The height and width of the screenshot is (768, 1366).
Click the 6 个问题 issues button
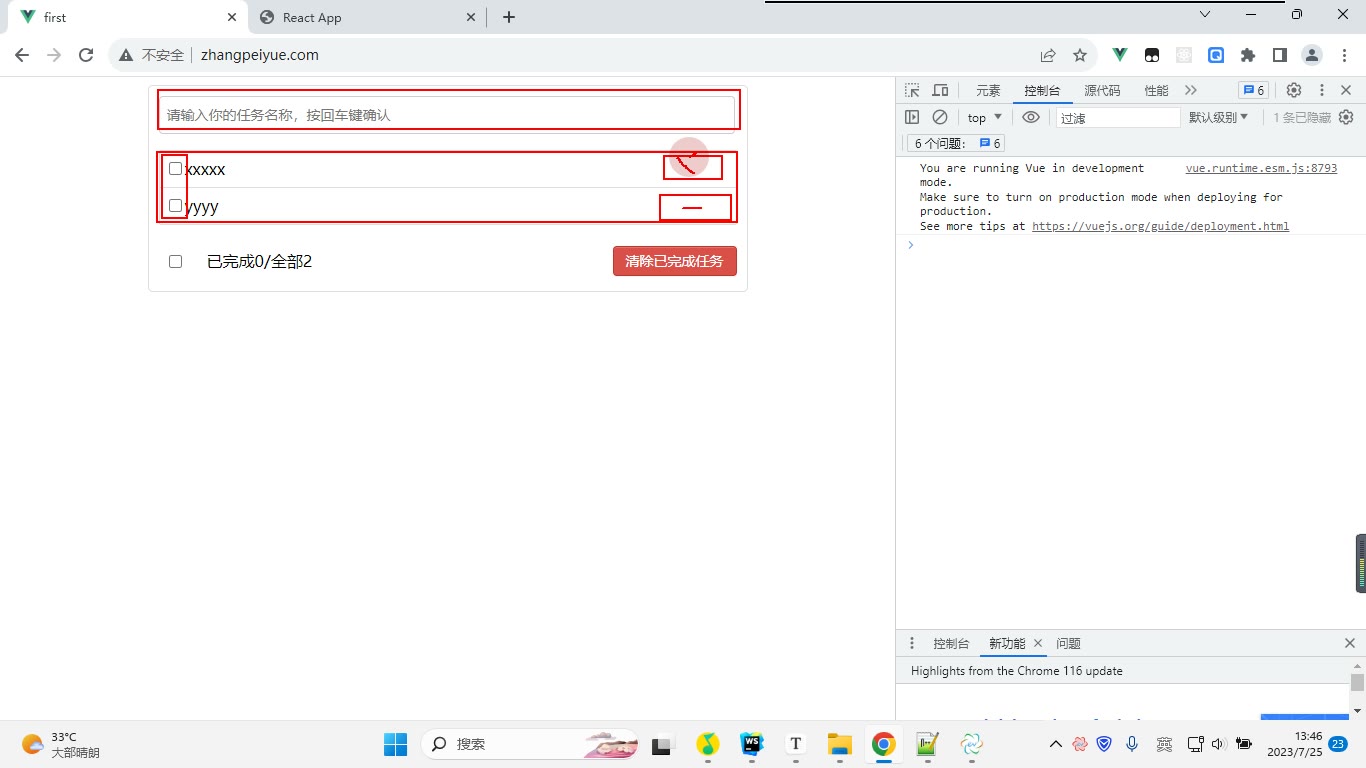pos(957,144)
